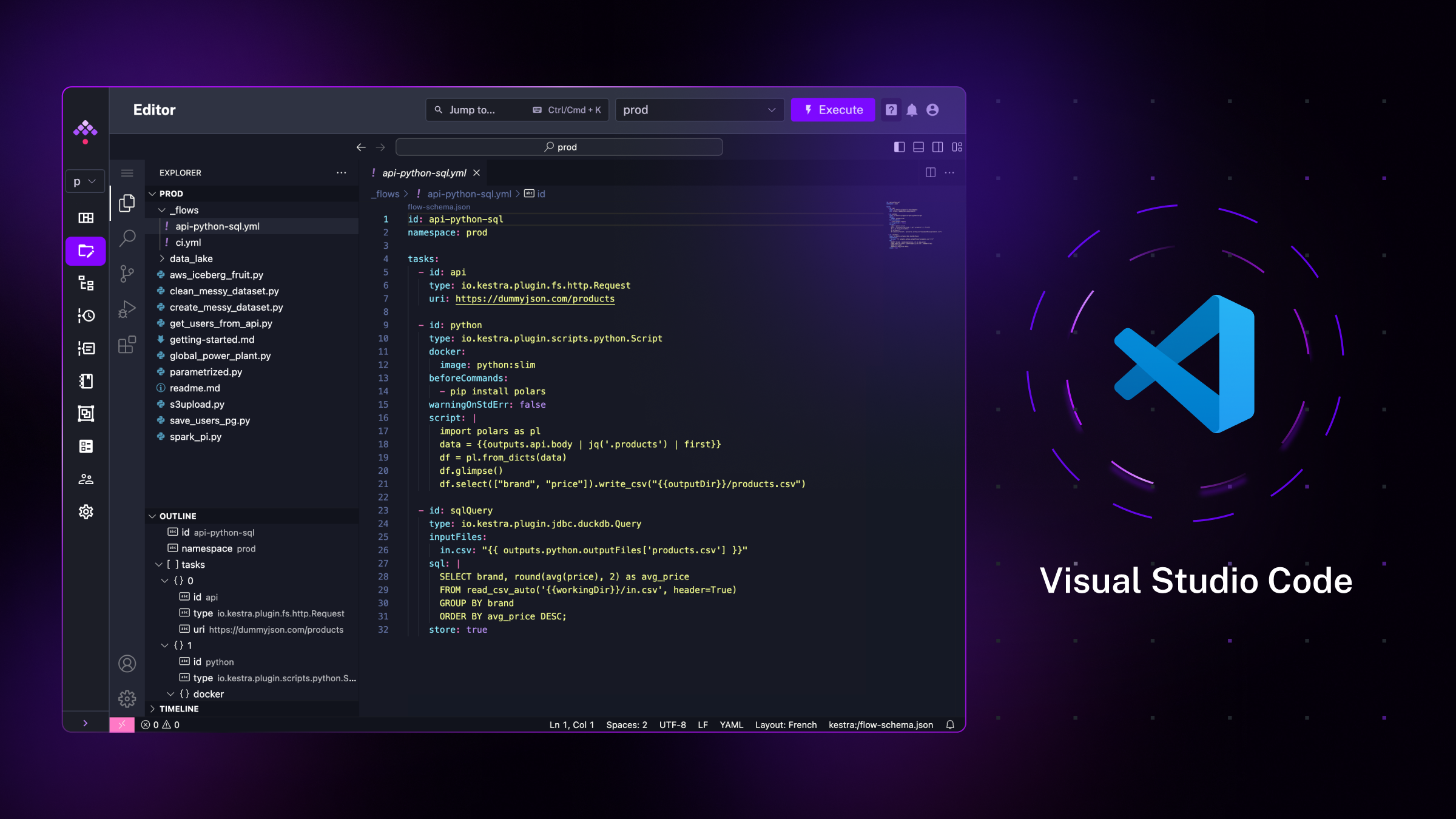Toggle the primary side bar layout button

(x=899, y=147)
